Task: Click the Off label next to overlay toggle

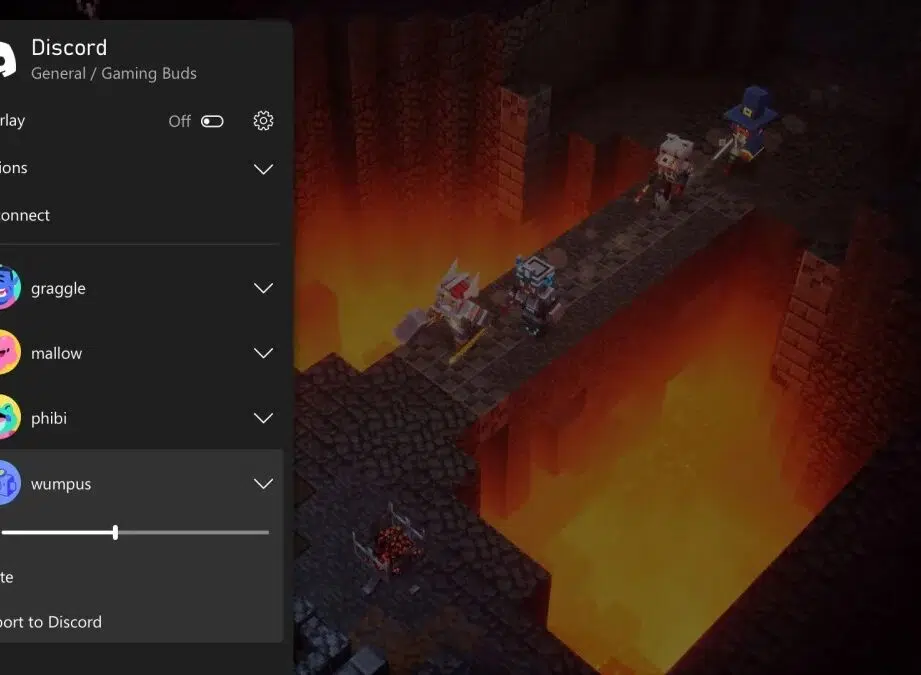Action: pos(179,121)
